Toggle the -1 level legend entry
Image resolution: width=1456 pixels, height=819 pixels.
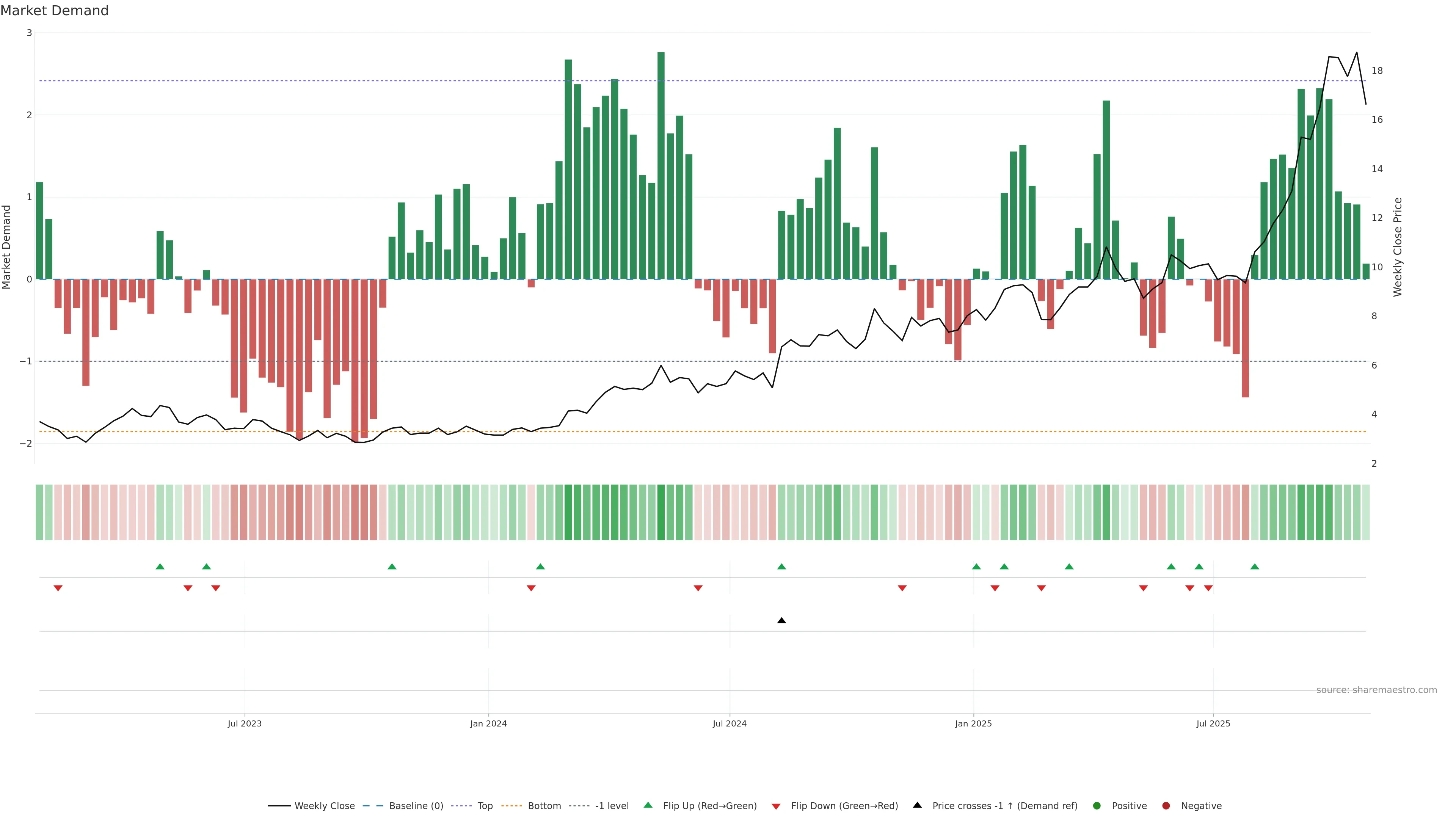pos(612,806)
